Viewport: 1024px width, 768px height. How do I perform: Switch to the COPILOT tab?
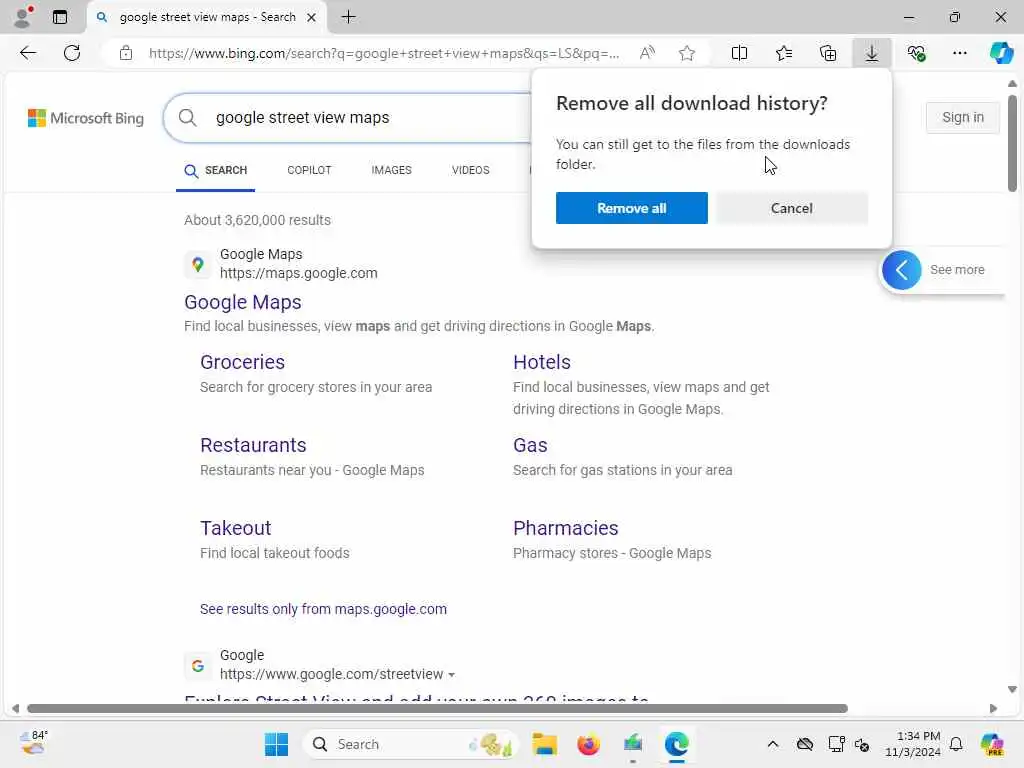coord(309,170)
